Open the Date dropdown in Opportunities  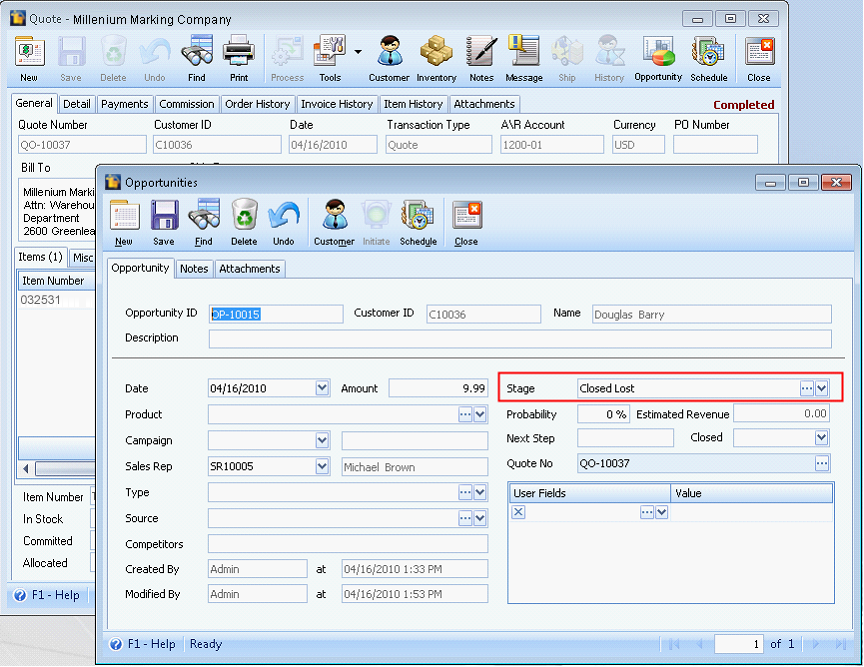pyautogui.click(x=322, y=388)
